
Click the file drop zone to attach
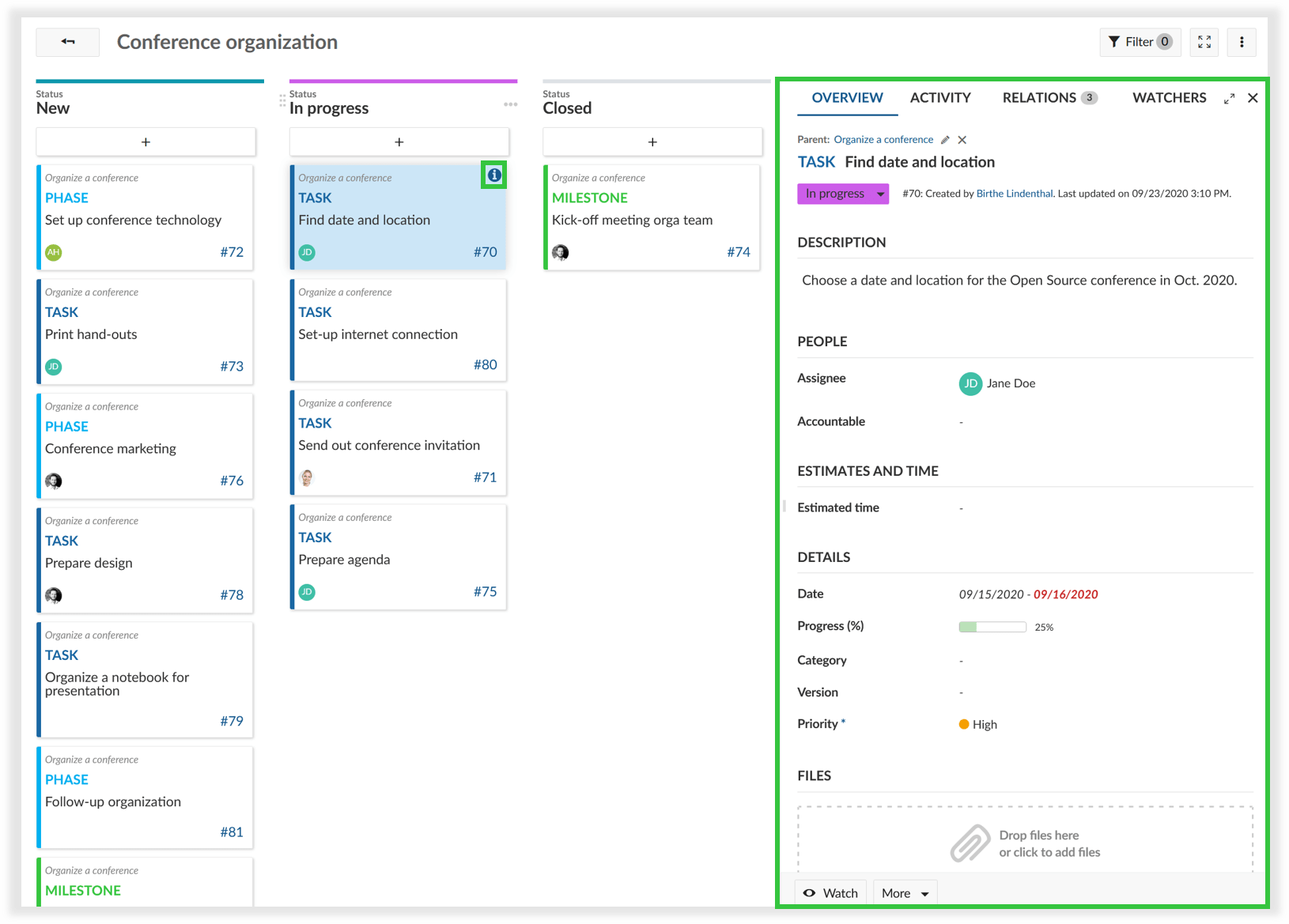pos(1025,843)
